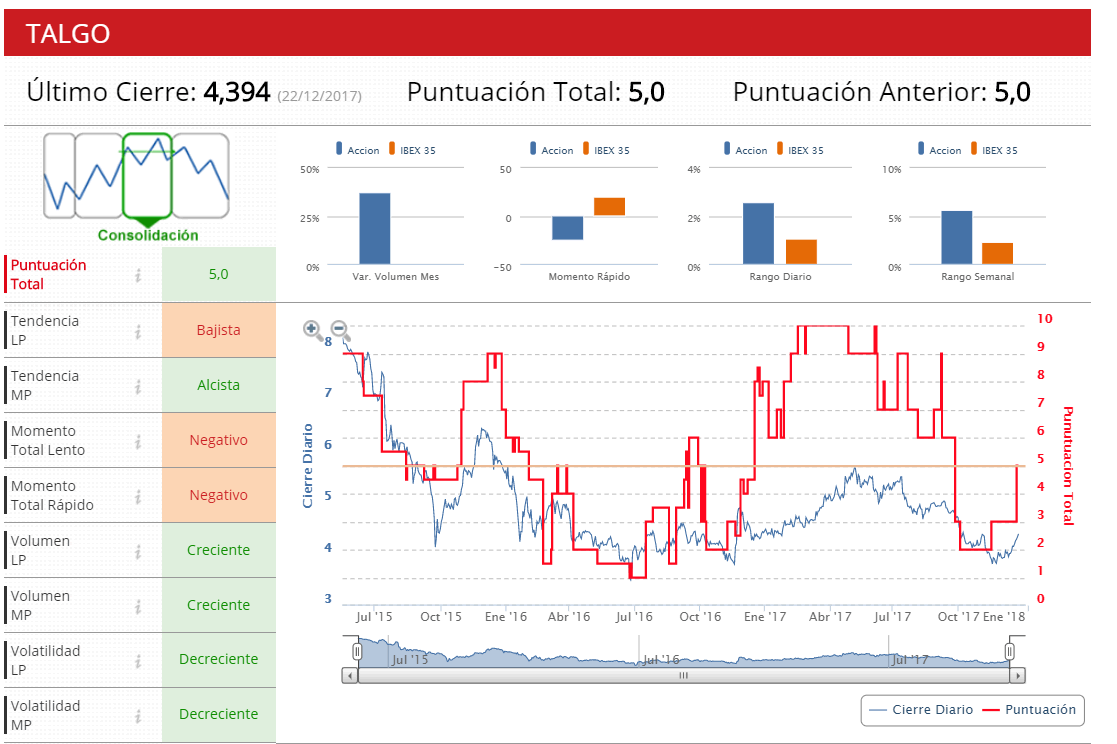Open info icon for Tendencia MP row
This screenshot has height=744, width=1117.
(138, 386)
